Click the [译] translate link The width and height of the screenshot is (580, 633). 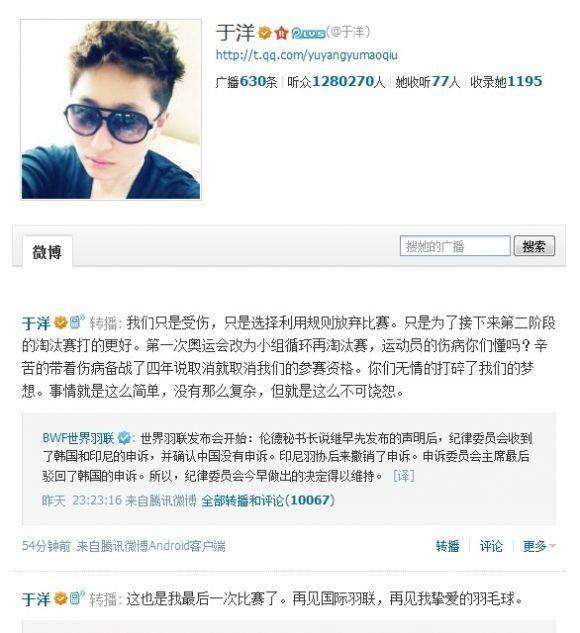(x=404, y=476)
